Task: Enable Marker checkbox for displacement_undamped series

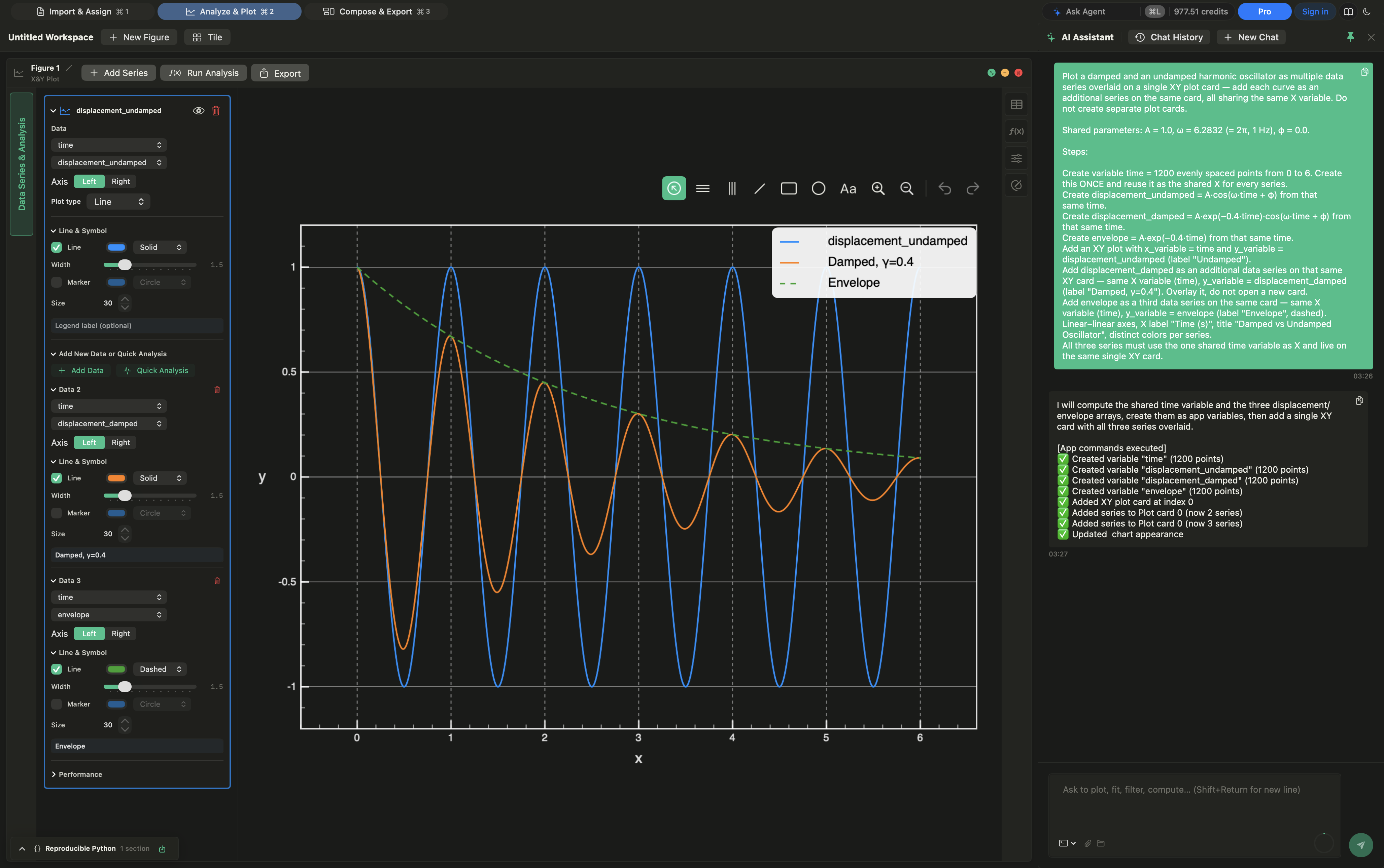Action: [56, 283]
